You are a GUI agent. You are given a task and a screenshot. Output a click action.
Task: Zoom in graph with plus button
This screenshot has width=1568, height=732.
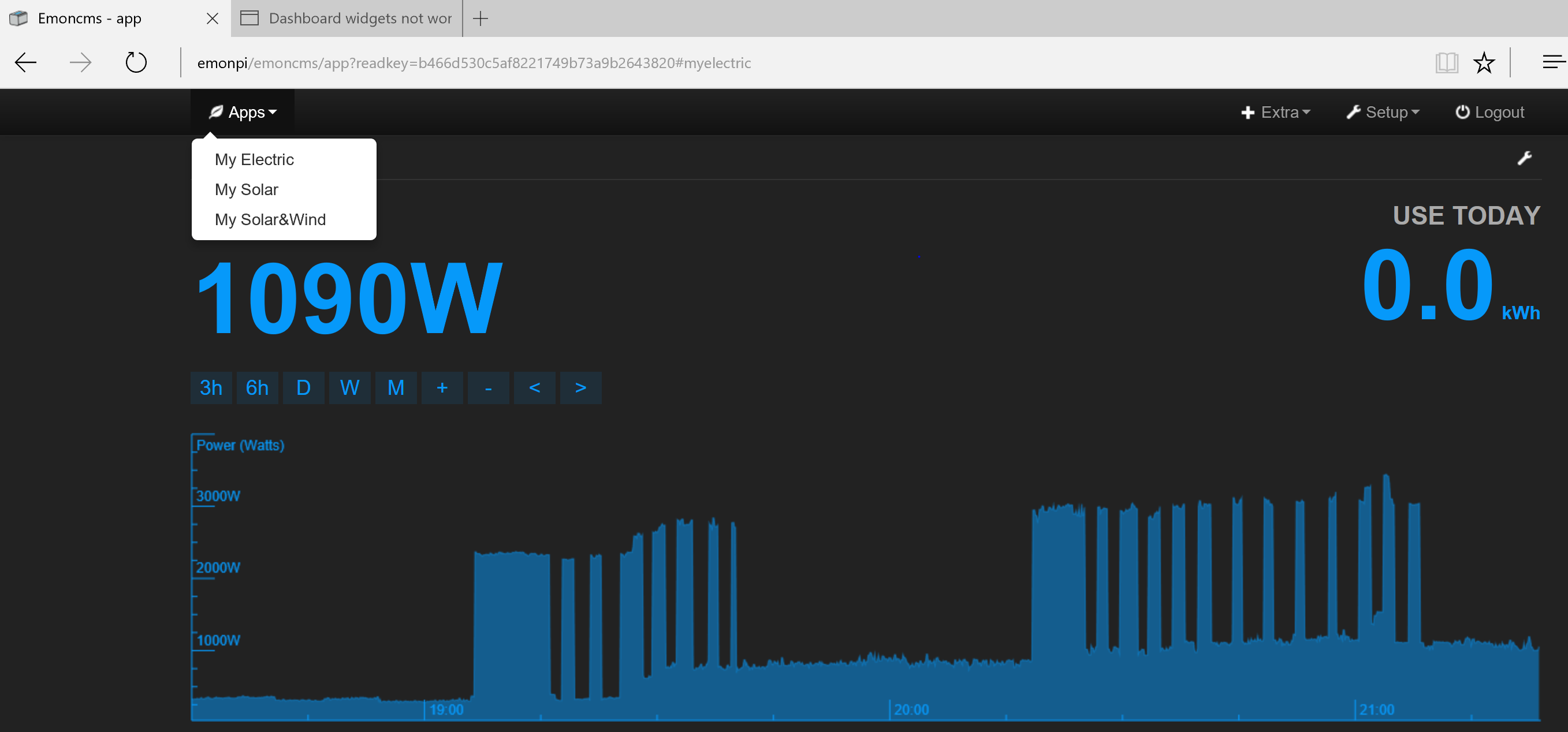pyautogui.click(x=442, y=387)
